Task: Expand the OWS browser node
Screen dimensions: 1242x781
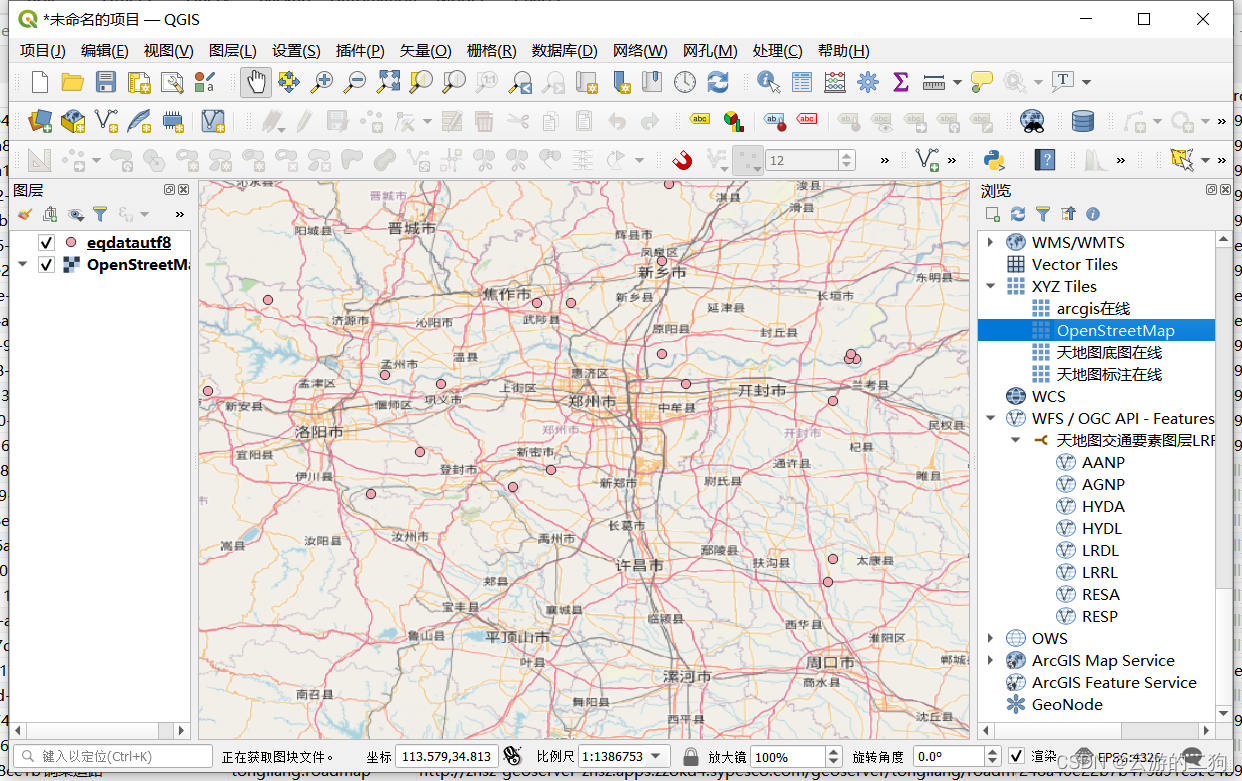Action: pos(991,638)
